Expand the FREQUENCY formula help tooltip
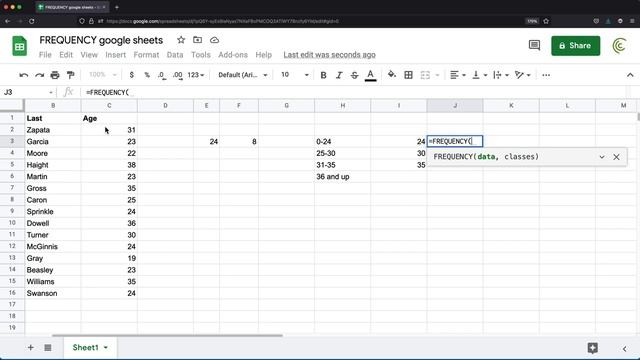The width and height of the screenshot is (640, 360). [602, 157]
